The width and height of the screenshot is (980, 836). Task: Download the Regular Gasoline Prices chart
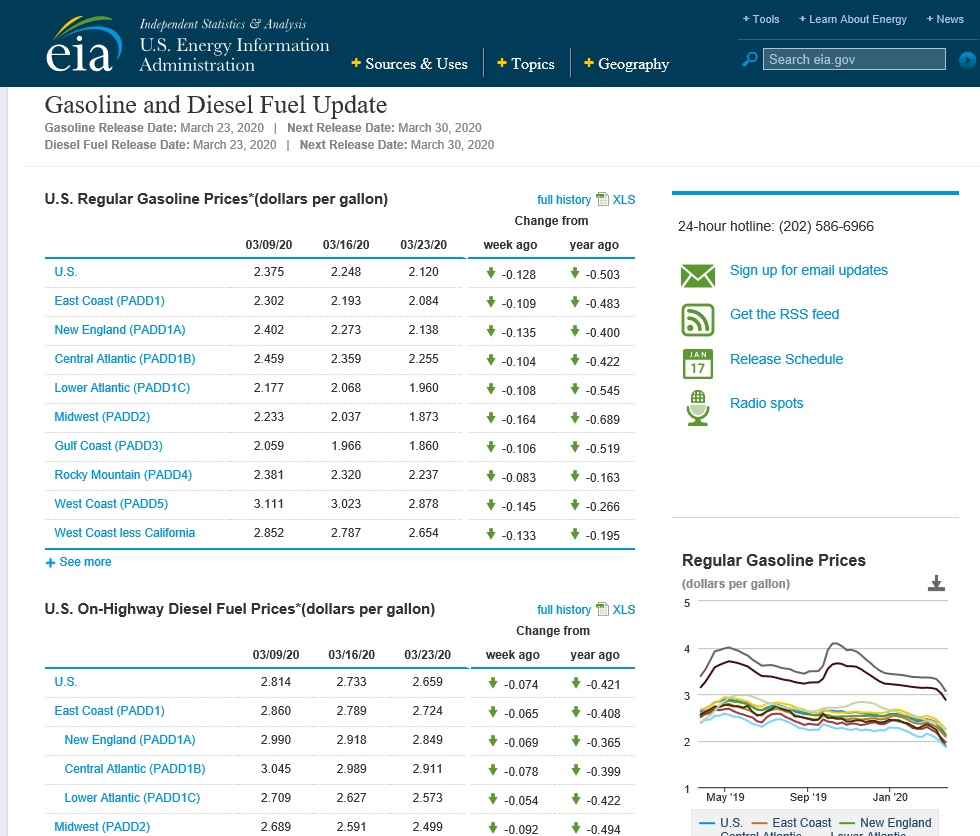tap(936, 583)
